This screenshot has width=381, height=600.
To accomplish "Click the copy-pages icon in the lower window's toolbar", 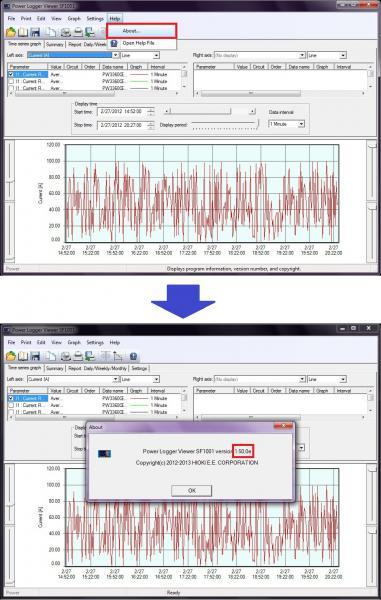I will 51,356.
